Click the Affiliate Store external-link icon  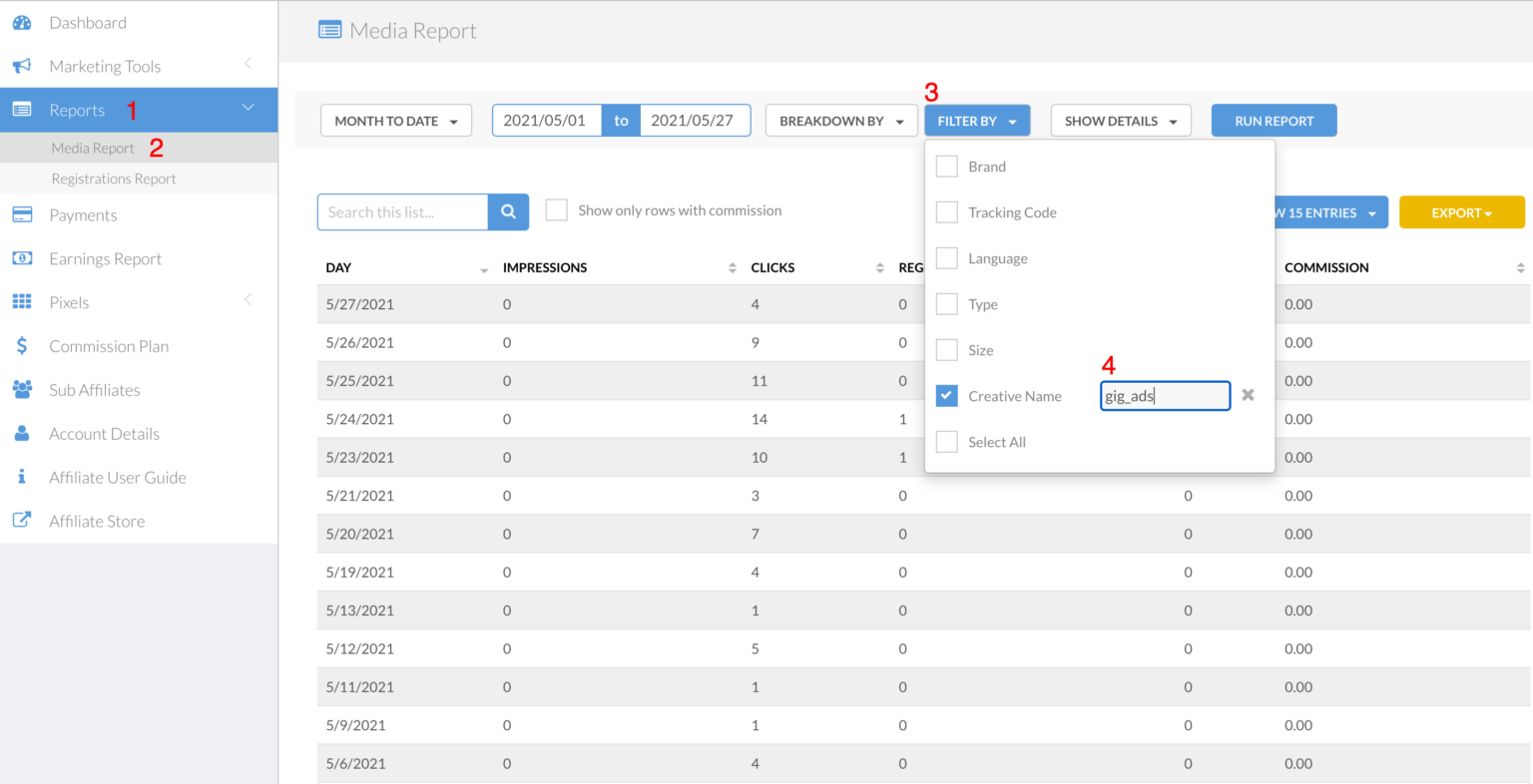[x=22, y=520]
